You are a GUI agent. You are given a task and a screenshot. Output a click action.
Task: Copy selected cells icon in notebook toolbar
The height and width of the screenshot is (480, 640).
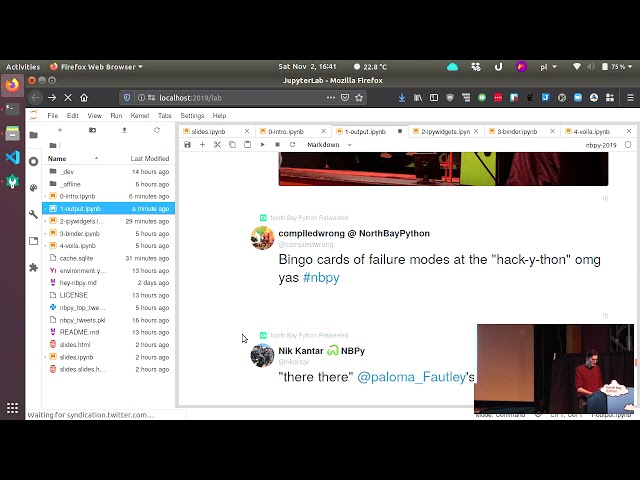(232, 144)
